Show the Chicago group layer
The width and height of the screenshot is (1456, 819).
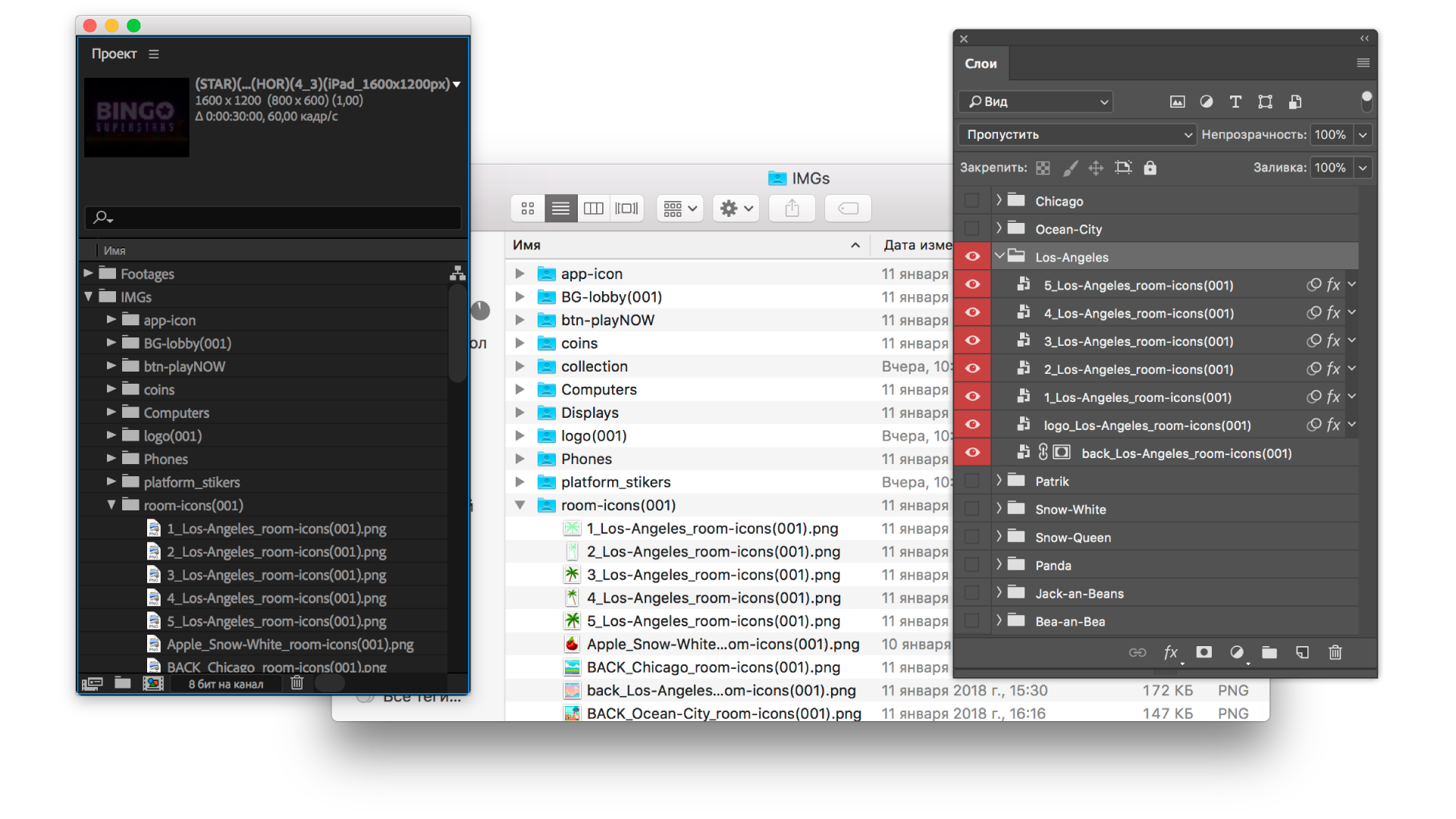pyautogui.click(x=972, y=201)
